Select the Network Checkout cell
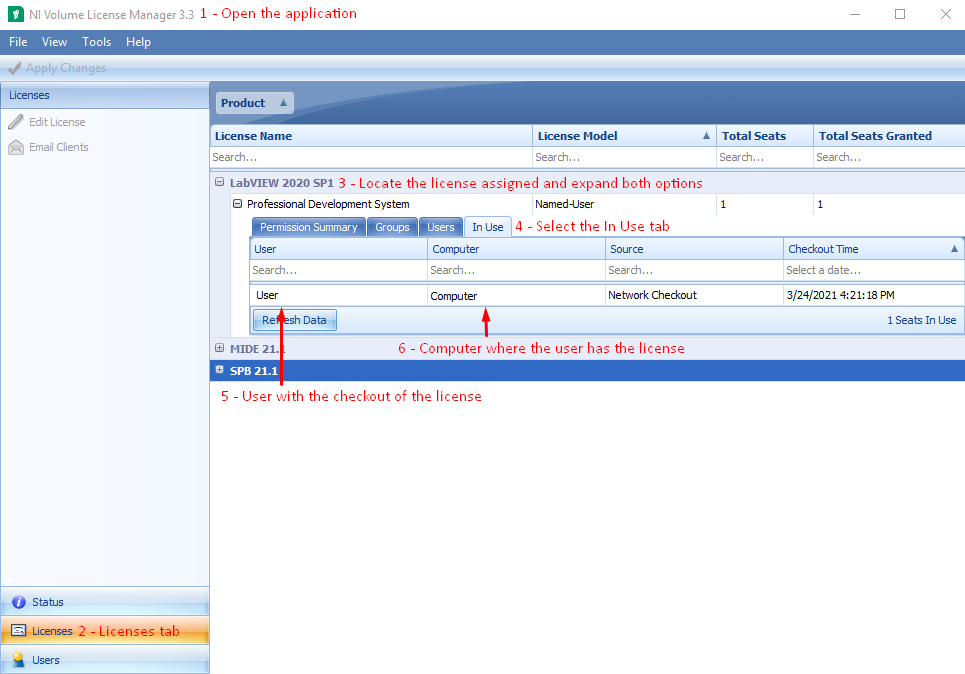 click(694, 295)
